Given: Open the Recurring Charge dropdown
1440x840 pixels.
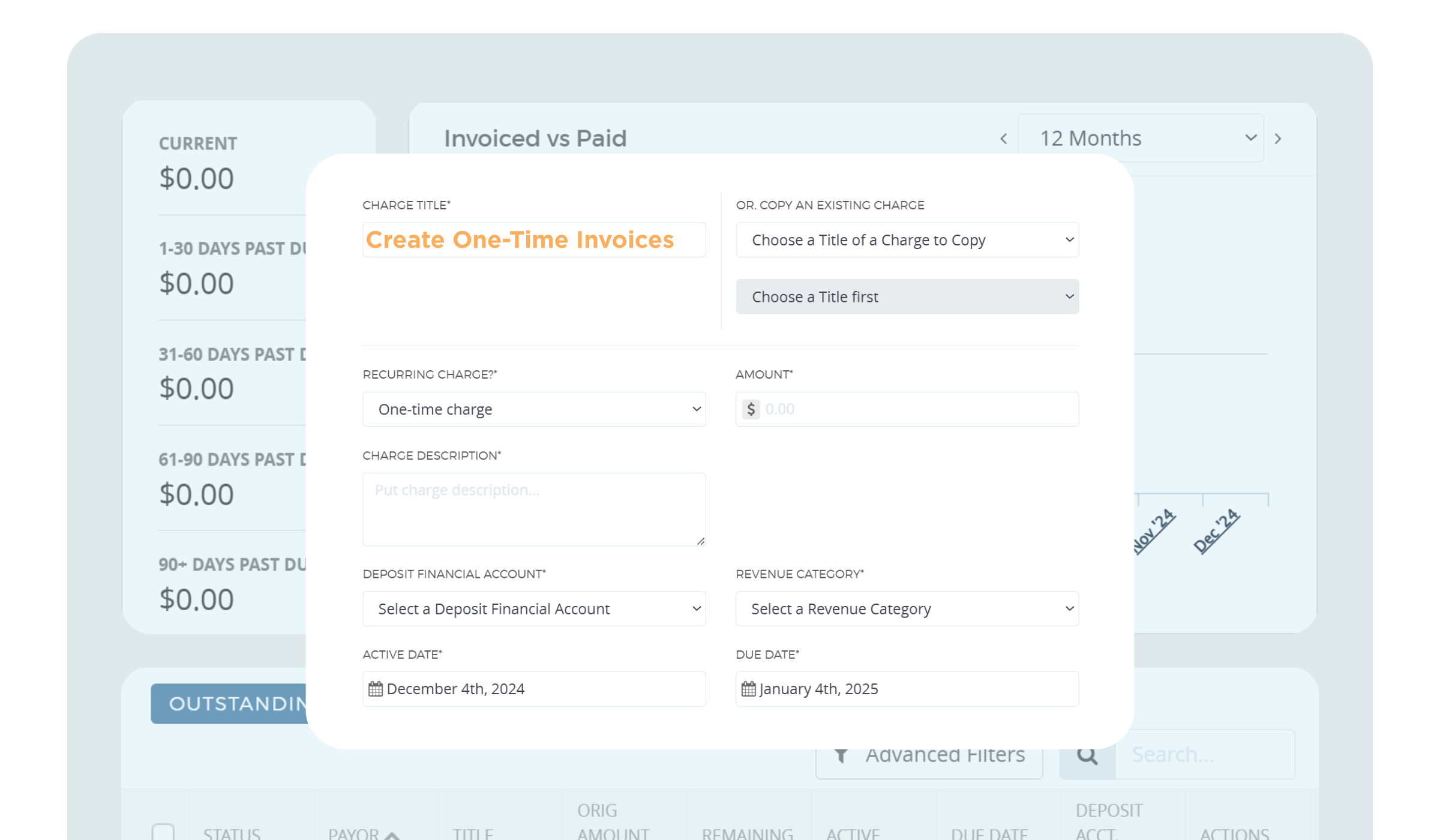Looking at the screenshot, I should (534, 409).
